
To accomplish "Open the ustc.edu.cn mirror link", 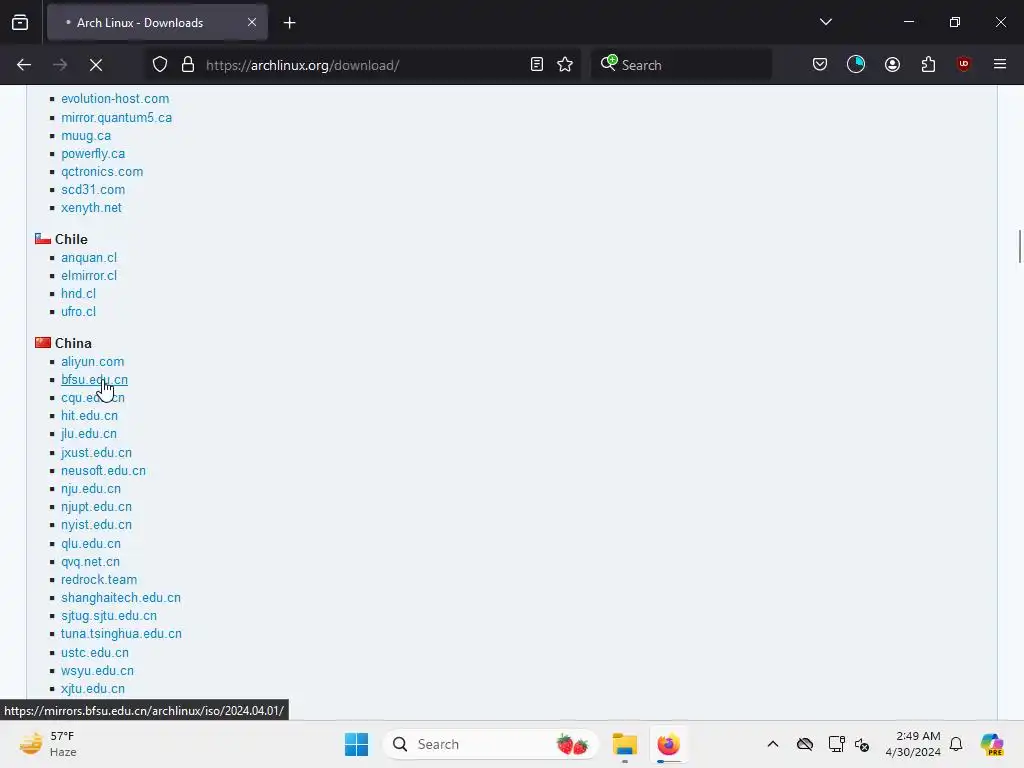I will tap(95, 652).
